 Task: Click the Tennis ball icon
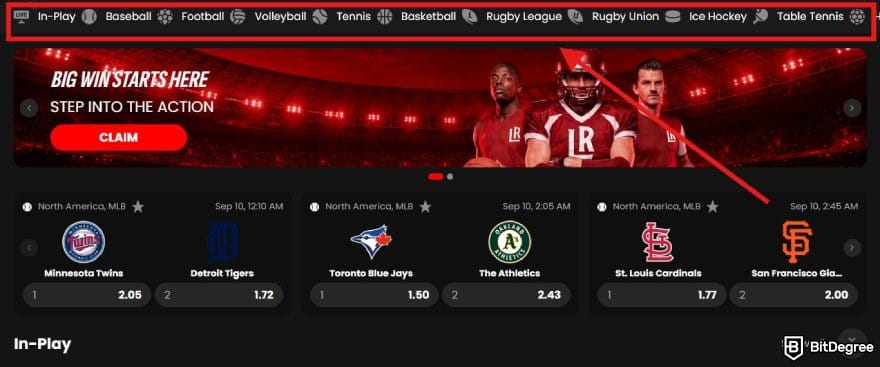[x=320, y=17]
